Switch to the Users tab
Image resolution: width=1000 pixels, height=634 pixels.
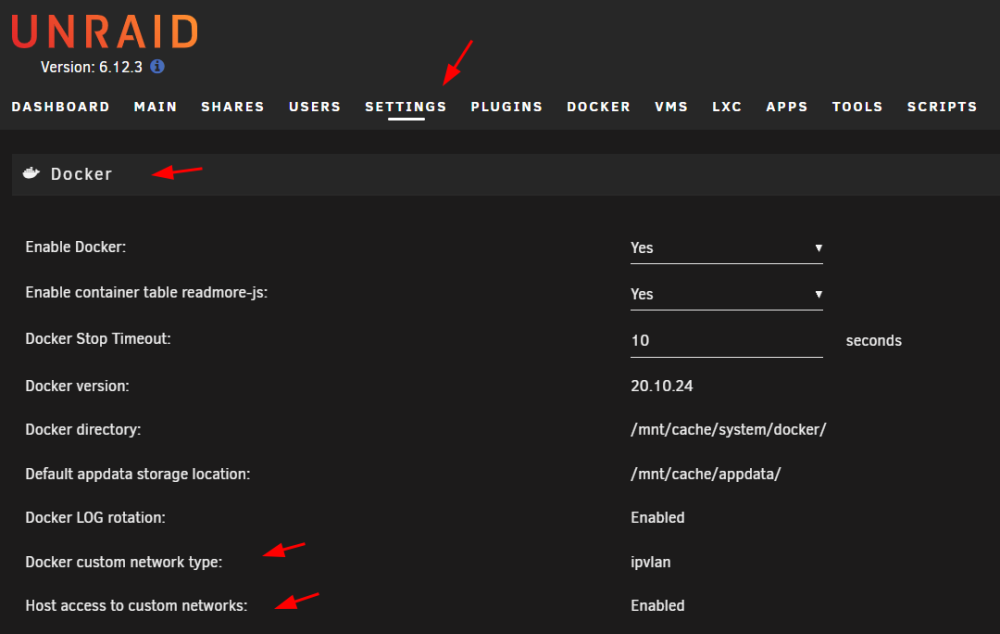(x=315, y=107)
